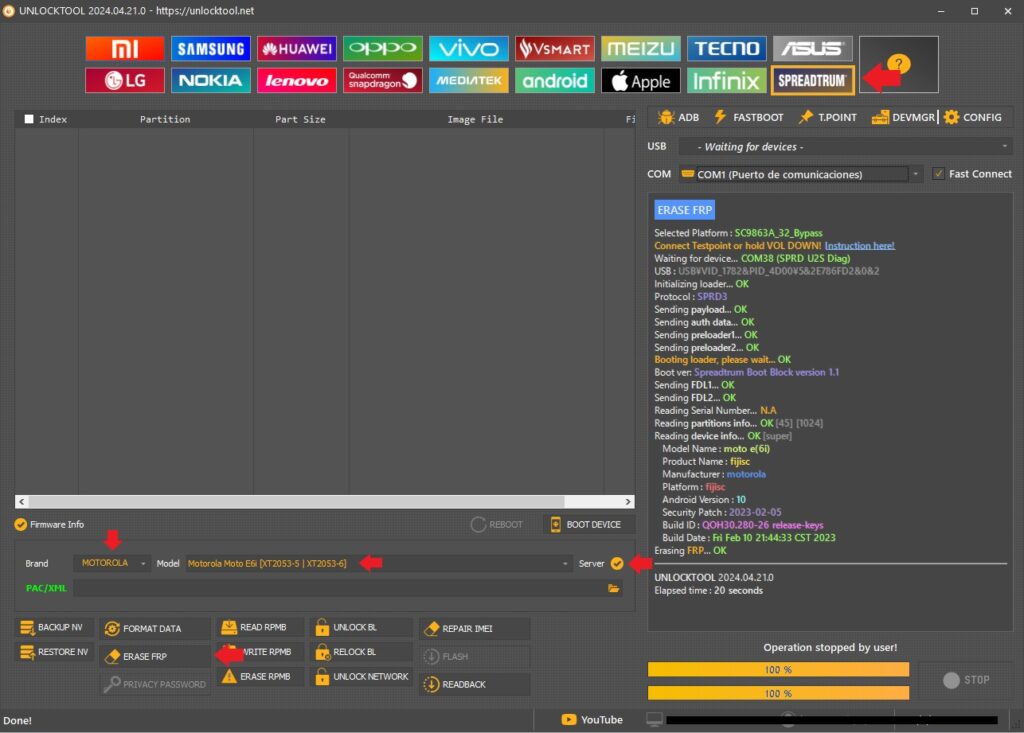Toggle the Index select-all checkbox
Image resolution: width=1024 pixels, height=733 pixels.
coord(29,119)
